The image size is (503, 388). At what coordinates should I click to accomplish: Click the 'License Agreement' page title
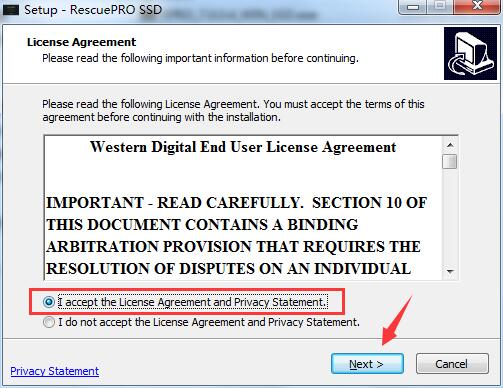pos(81,42)
